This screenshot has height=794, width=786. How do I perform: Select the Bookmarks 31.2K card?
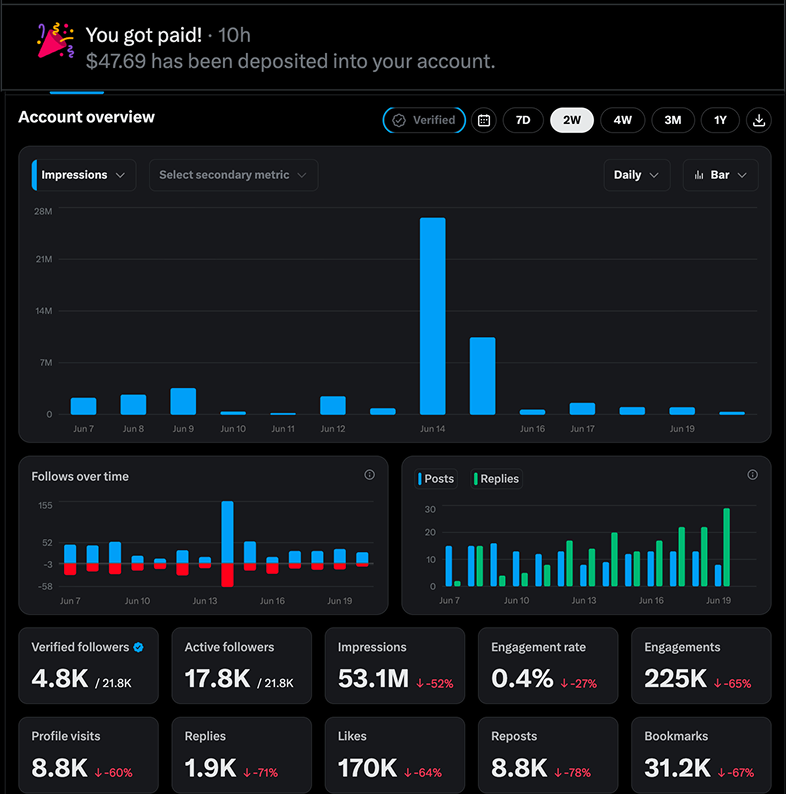[x=701, y=755]
